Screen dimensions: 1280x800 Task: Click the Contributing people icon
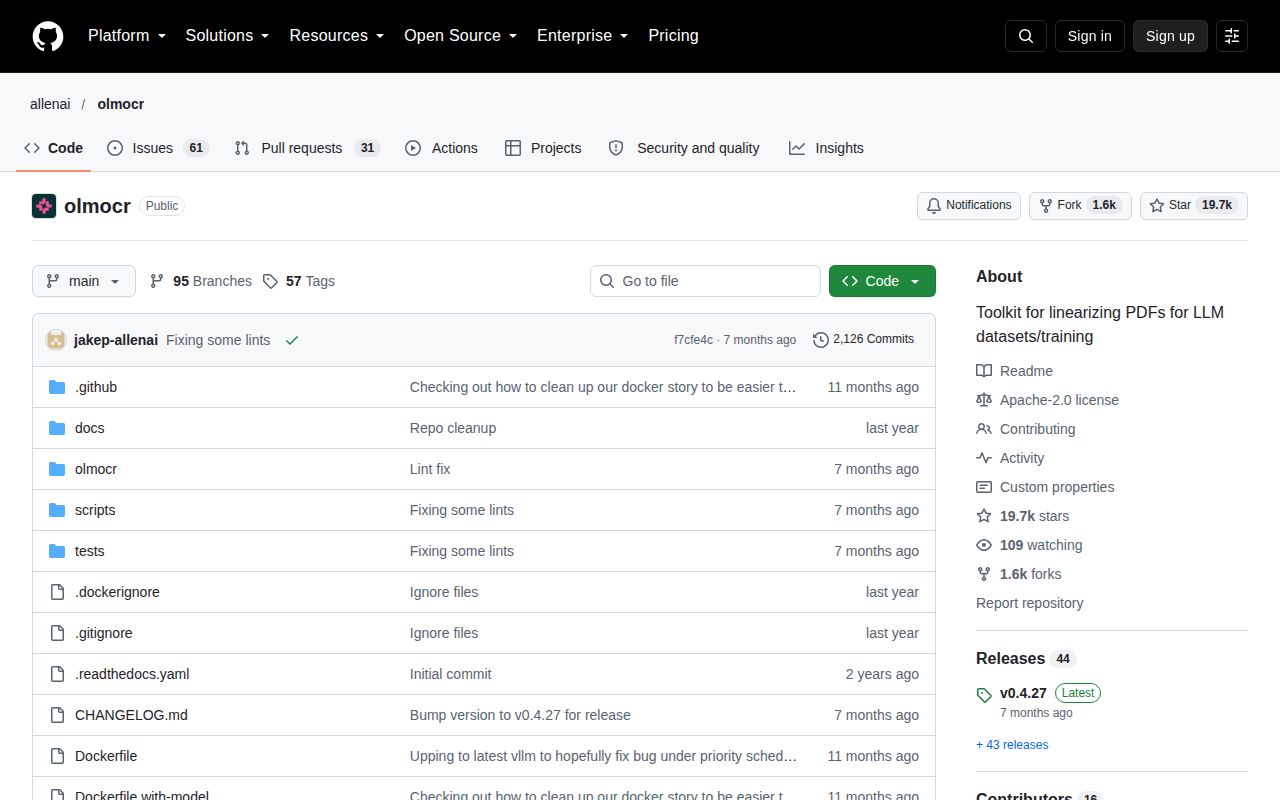pyautogui.click(x=984, y=429)
